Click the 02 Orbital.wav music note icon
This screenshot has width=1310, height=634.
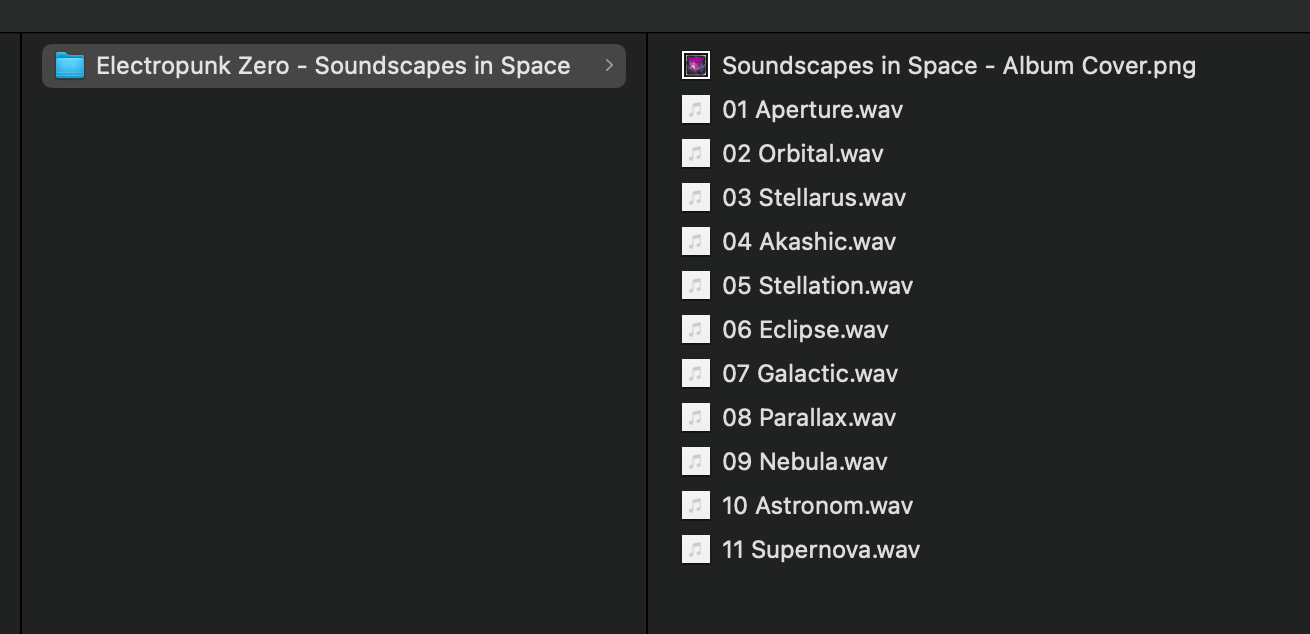click(x=696, y=154)
